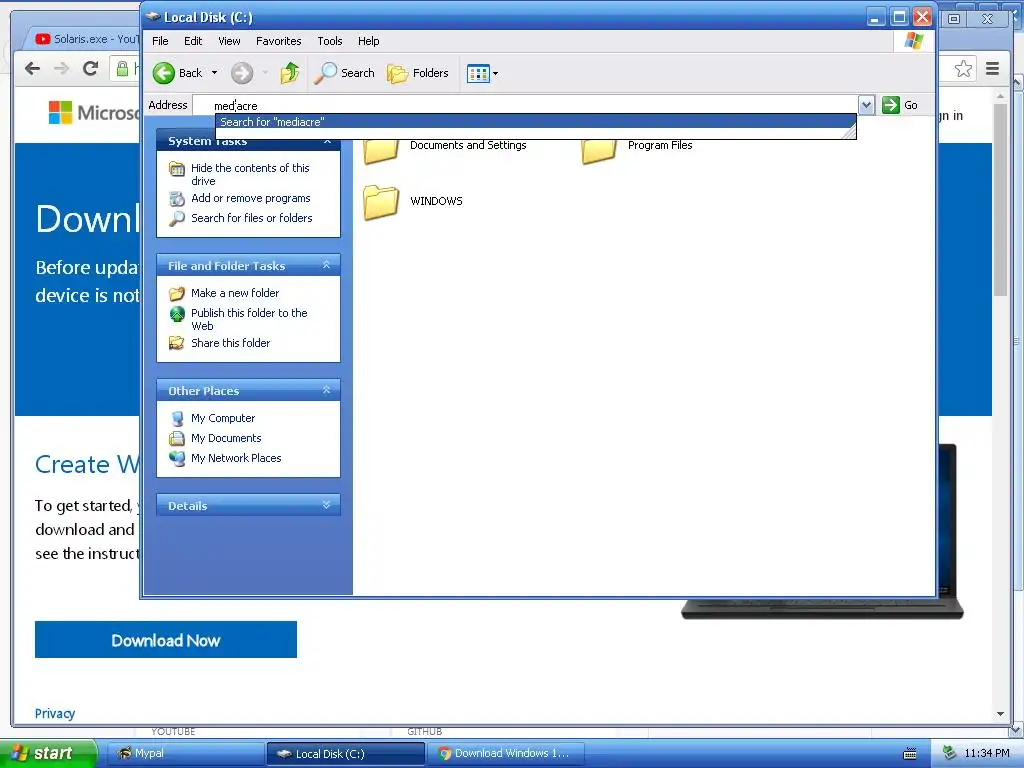Click Add or remove programs link
The width and height of the screenshot is (1024, 768).
coord(251,198)
